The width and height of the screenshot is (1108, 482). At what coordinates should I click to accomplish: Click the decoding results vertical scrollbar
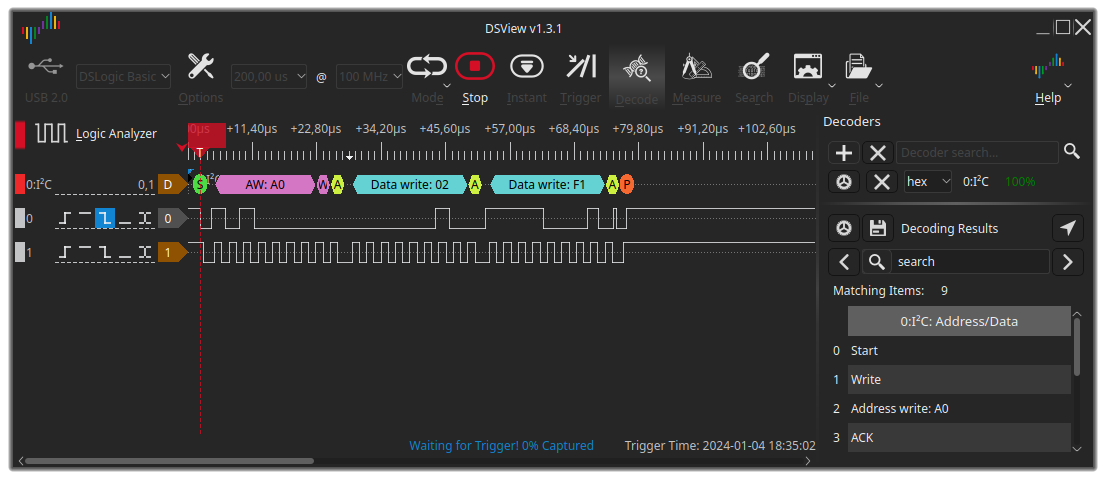[x=1077, y=346]
